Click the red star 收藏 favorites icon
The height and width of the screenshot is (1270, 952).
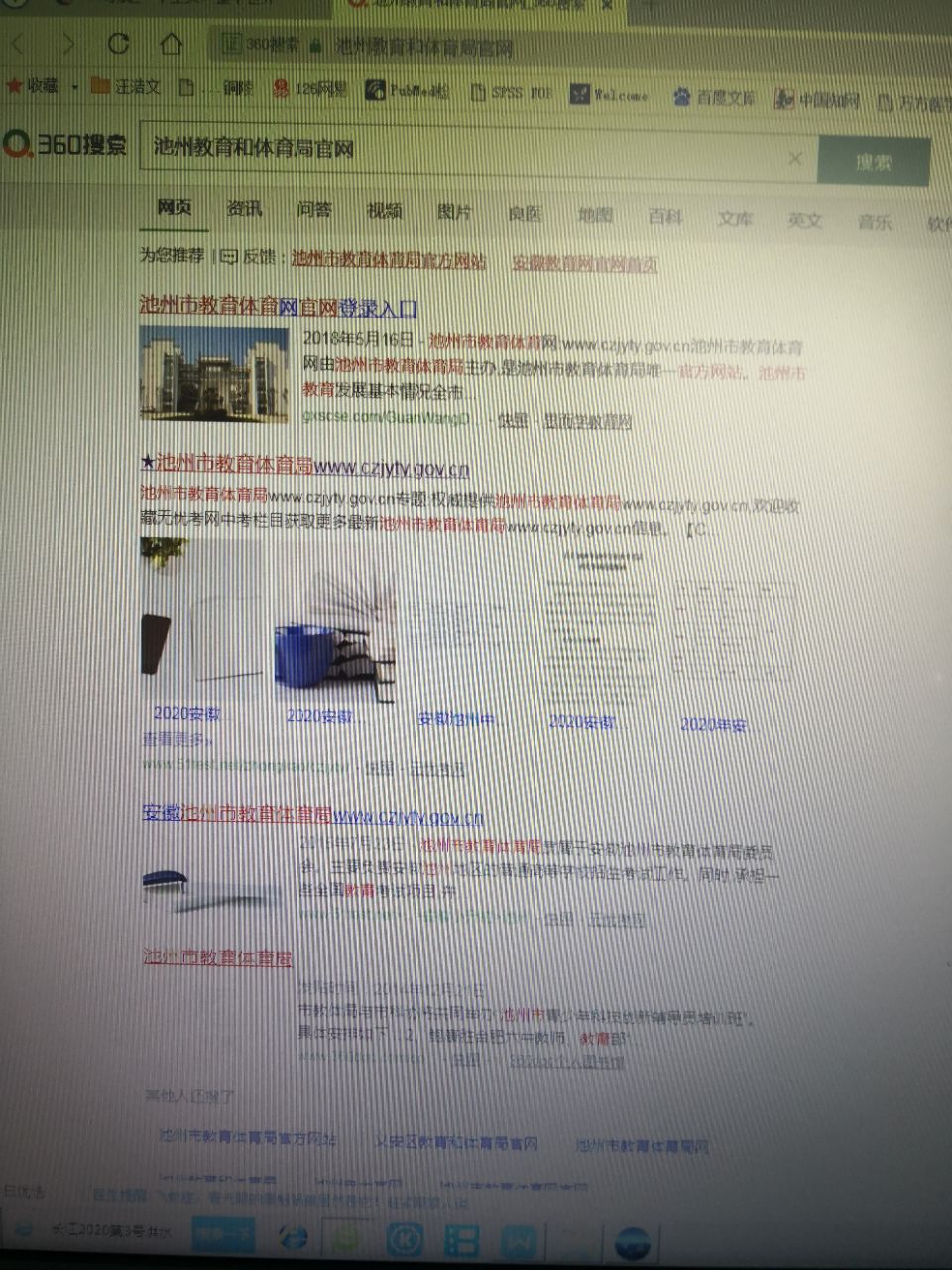coord(14,86)
